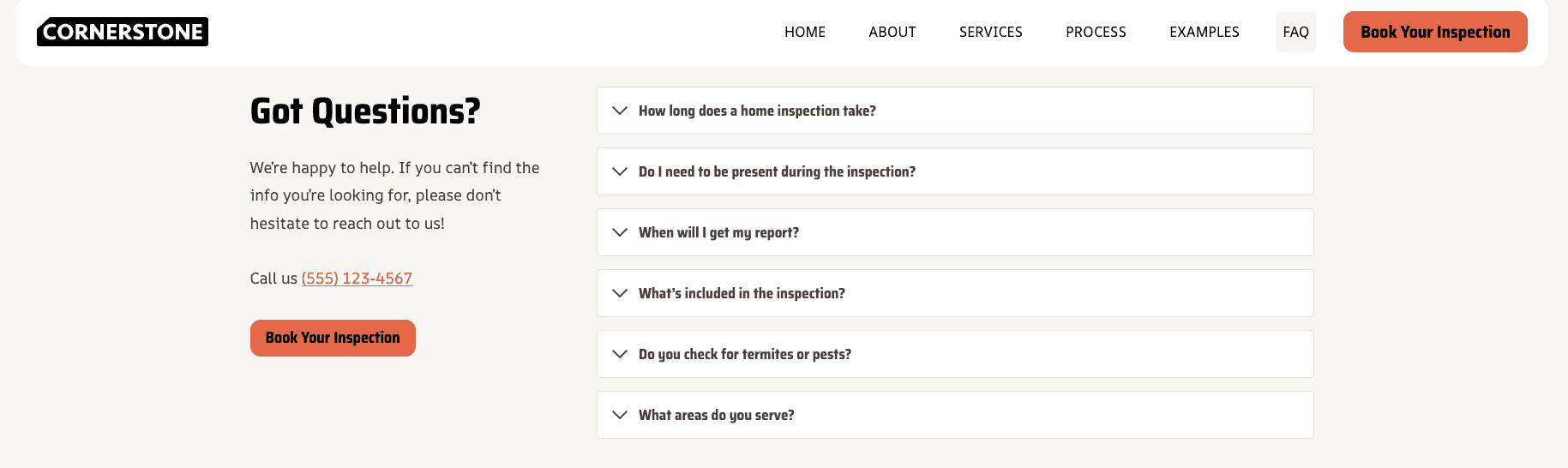The image size is (1568, 468).
Task: Open the About page from navigation
Action: [x=892, y=32]
